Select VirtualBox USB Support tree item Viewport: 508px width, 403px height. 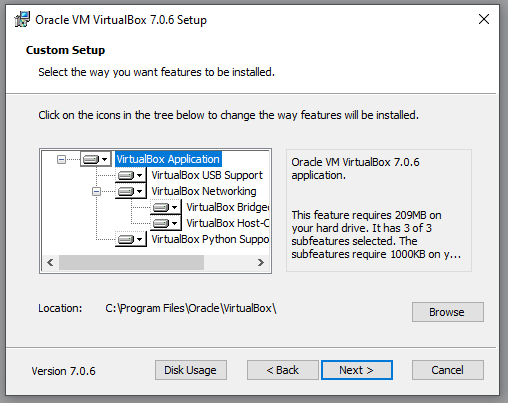[207, 175]
